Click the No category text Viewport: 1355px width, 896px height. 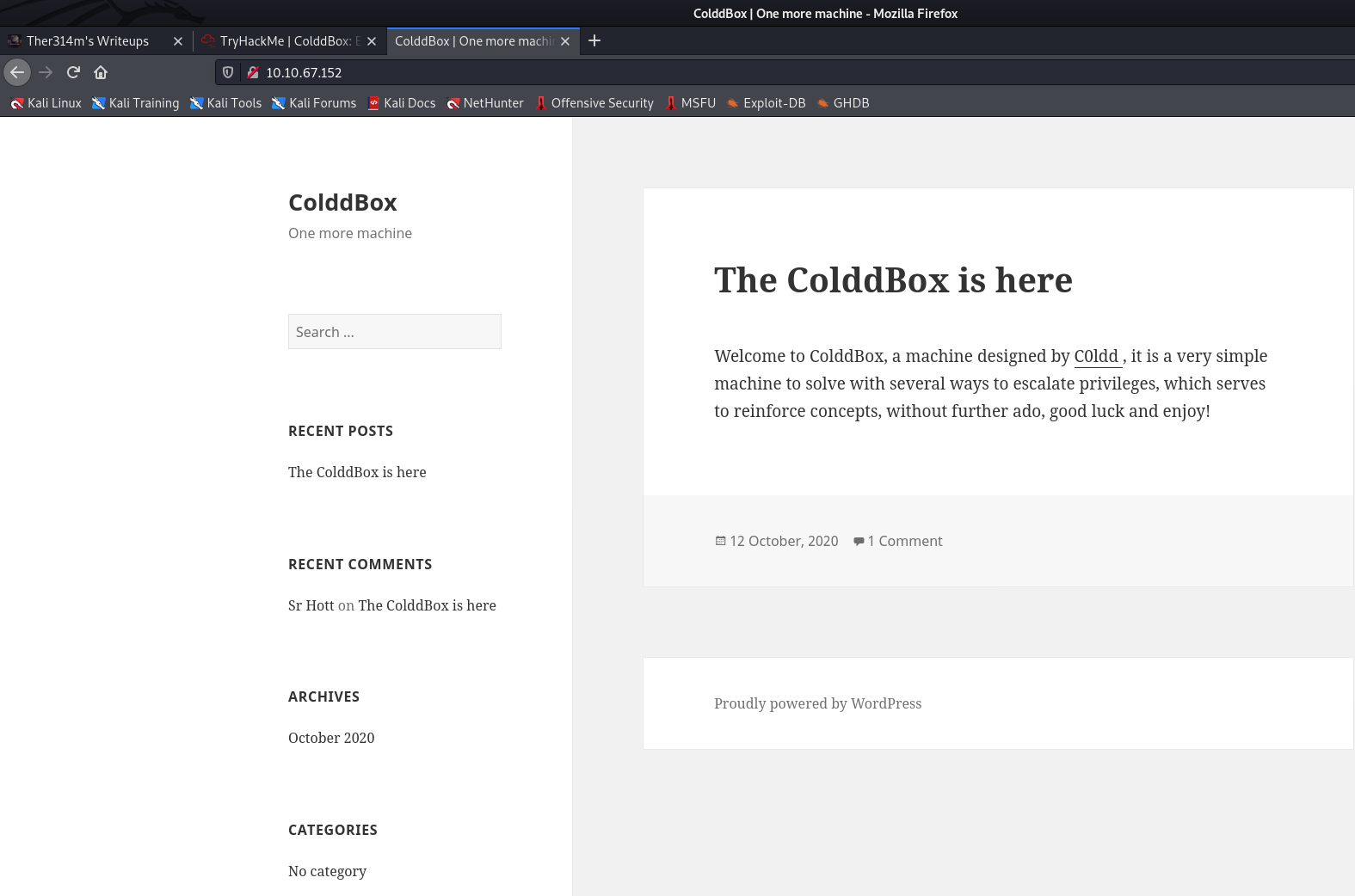point(327,871)
